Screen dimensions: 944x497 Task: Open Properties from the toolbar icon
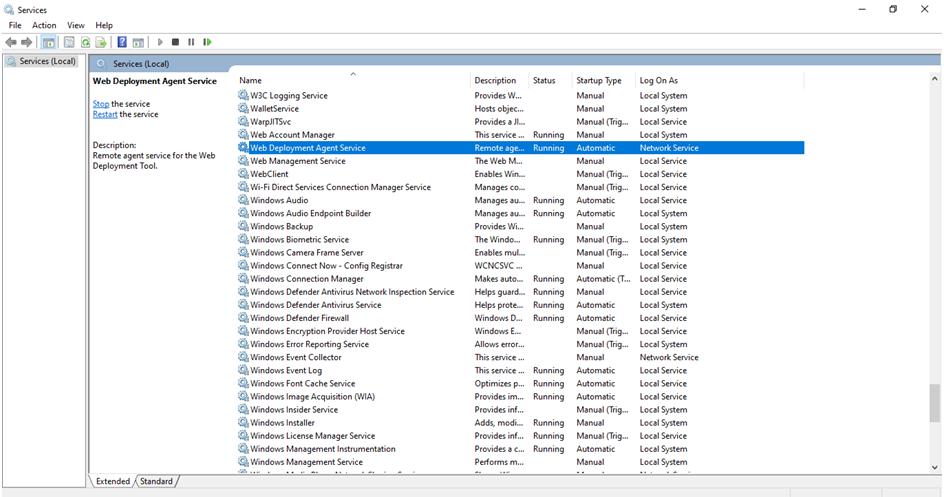point(69,42)
